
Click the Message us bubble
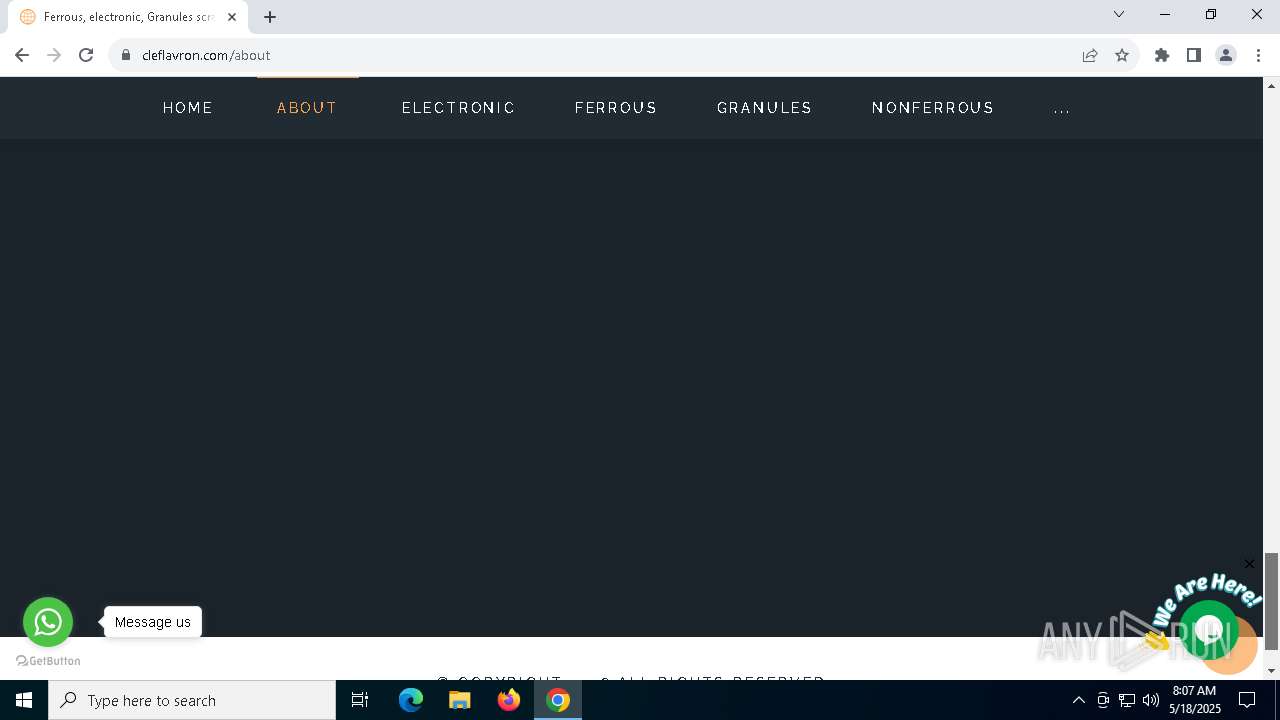click(153, 622)
